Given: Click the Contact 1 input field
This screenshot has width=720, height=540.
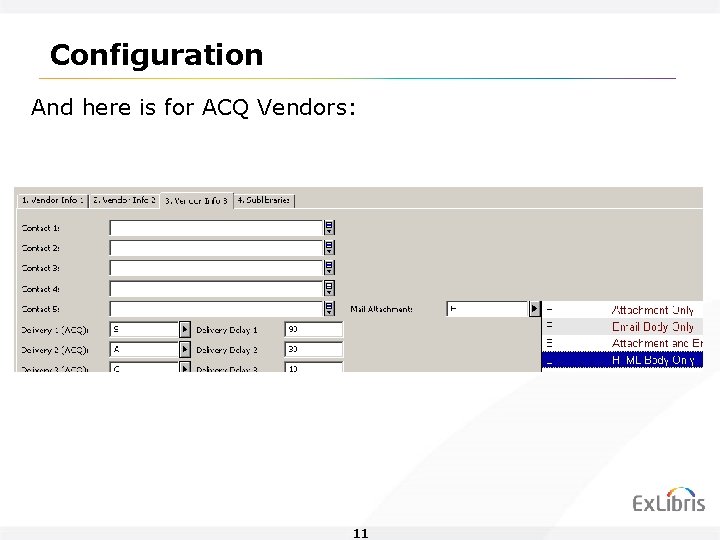Looking at the screenshot, I should point(216,228).
